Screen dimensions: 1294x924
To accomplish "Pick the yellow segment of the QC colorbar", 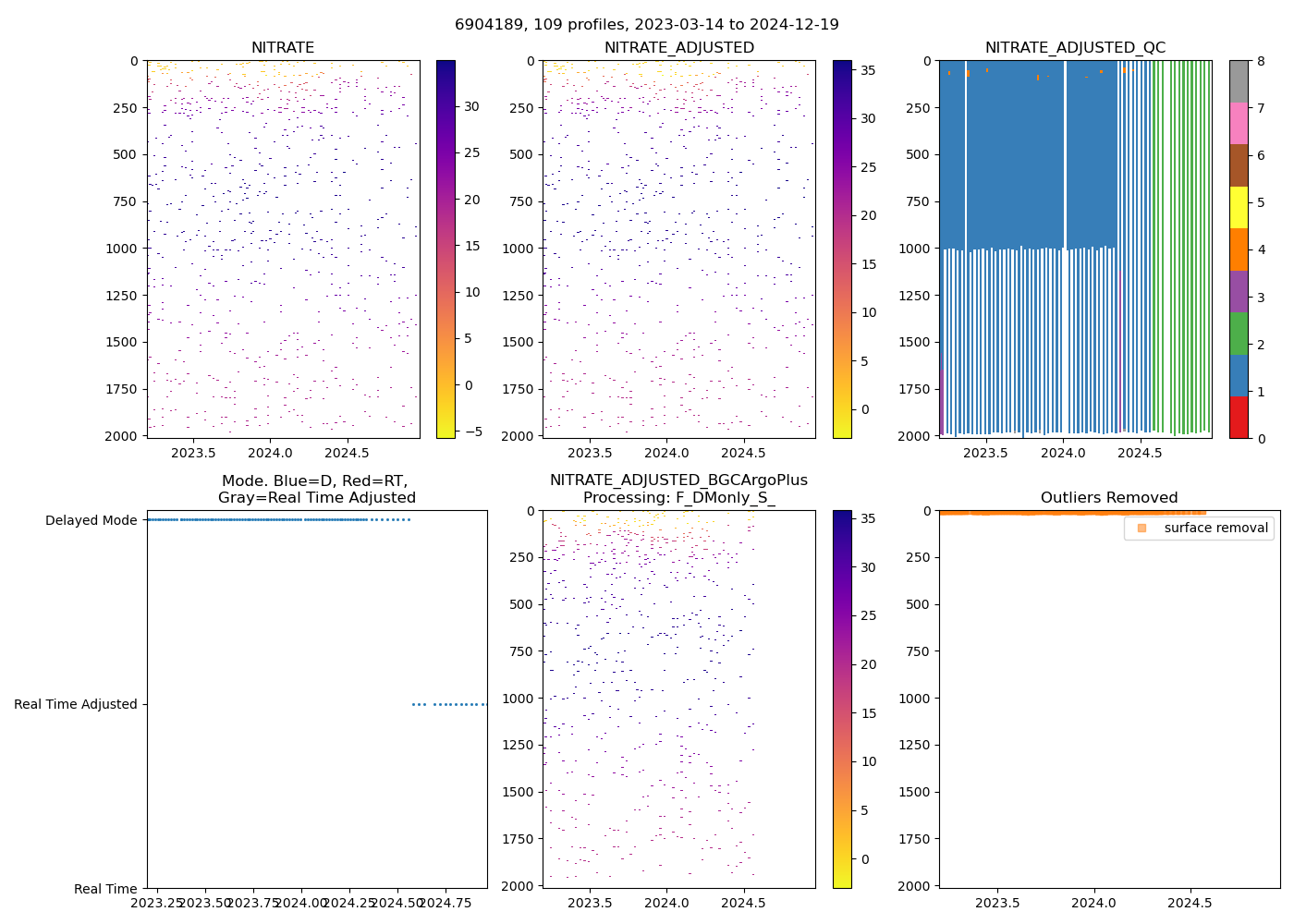I will tap(1239, 207).
